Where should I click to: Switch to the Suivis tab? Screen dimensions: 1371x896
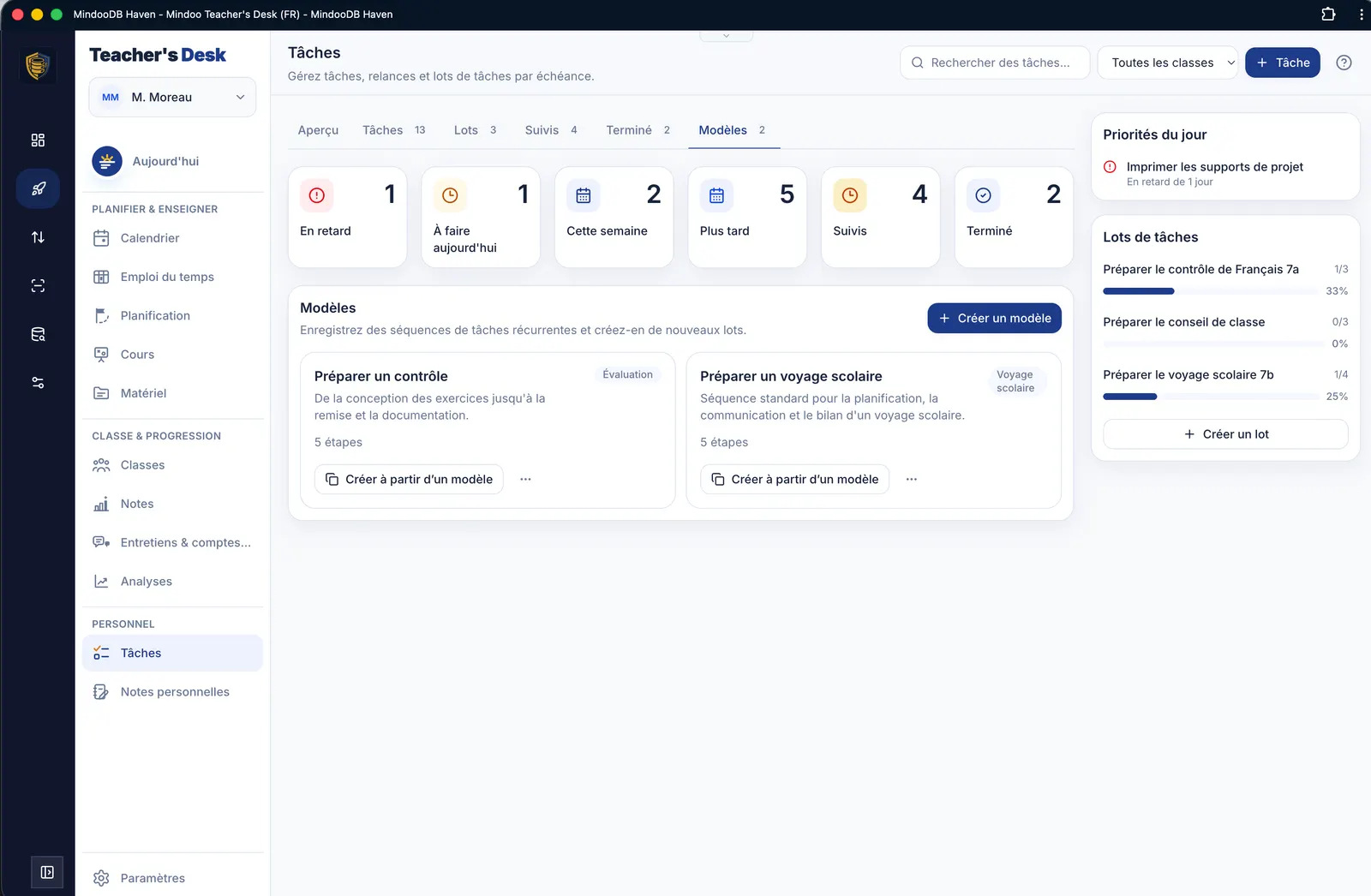coord(551,130)
